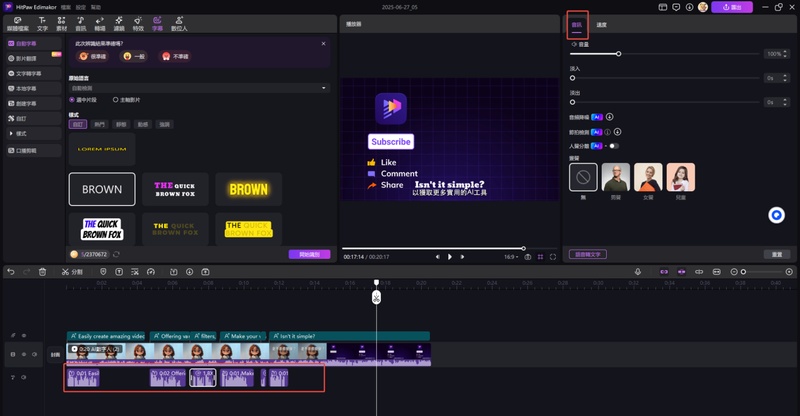Click the undo arrow in timeline toolbar

pyautogui.click(x=10, y=271)
